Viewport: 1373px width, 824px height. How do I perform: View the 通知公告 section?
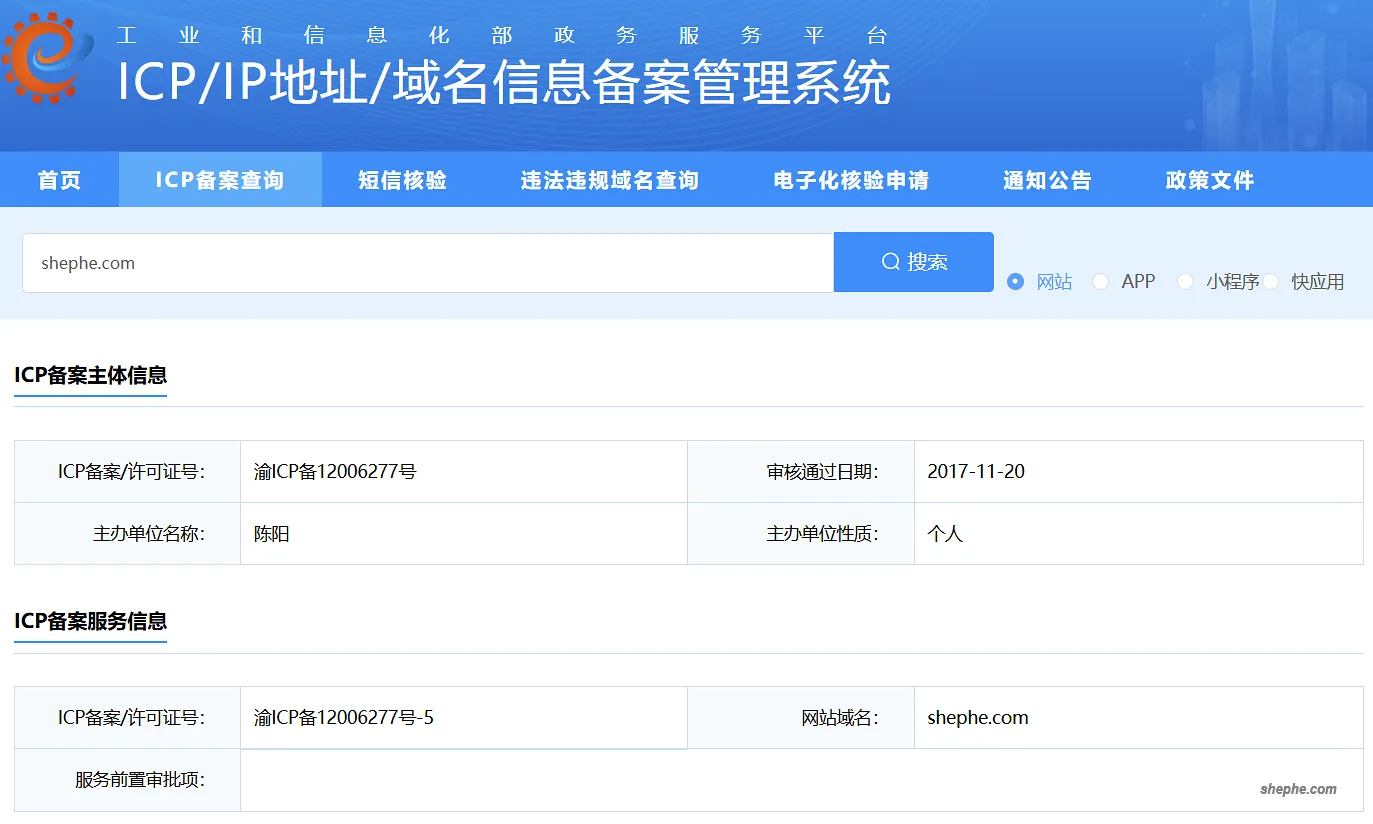[x=1046, y=180]
